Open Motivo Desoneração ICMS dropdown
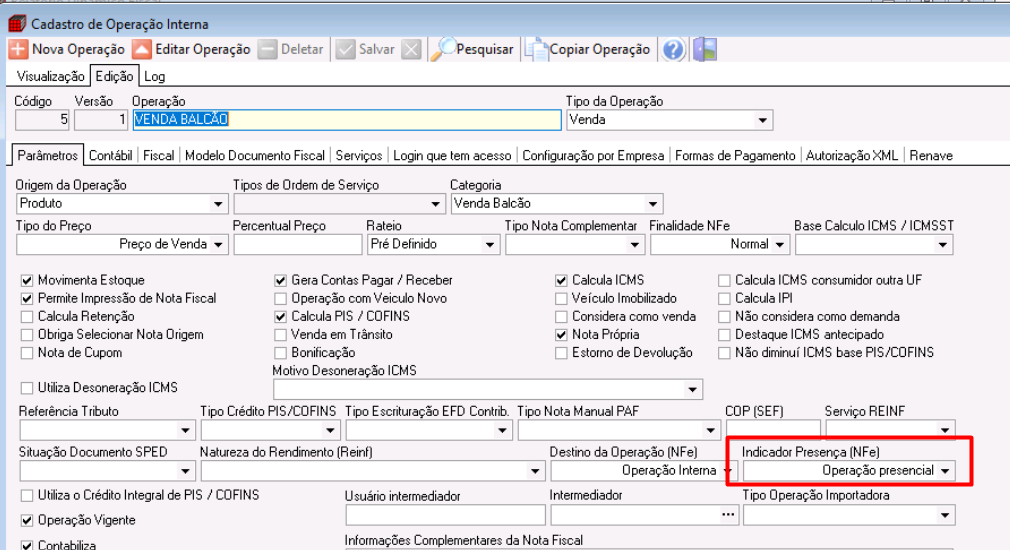This screenshot has height=550, width=1010. (692, 389)
